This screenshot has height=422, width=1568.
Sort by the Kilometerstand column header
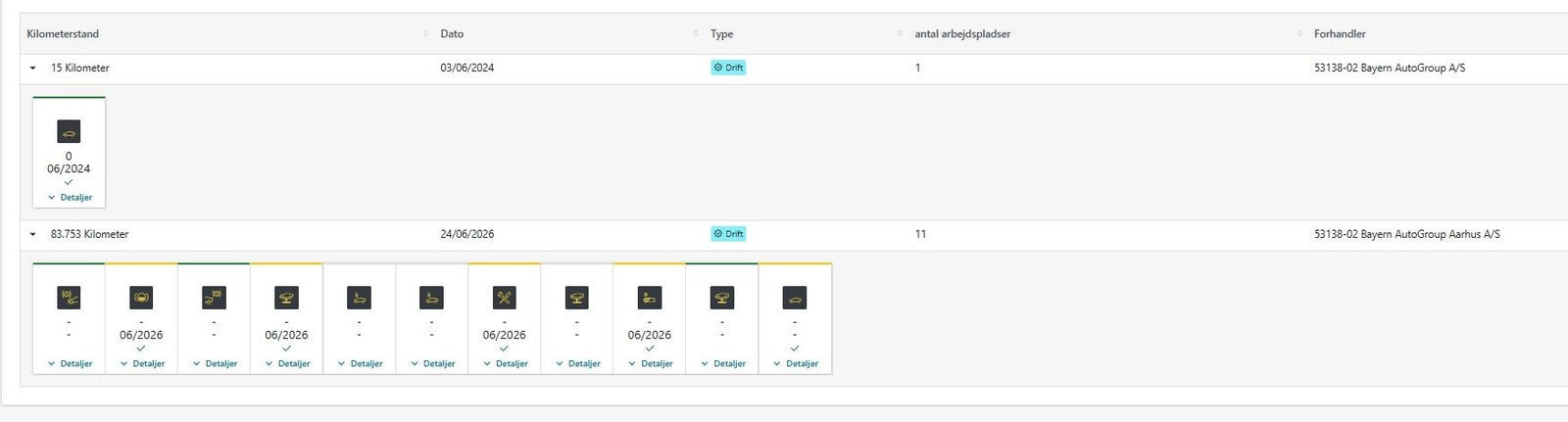(63, 33)
